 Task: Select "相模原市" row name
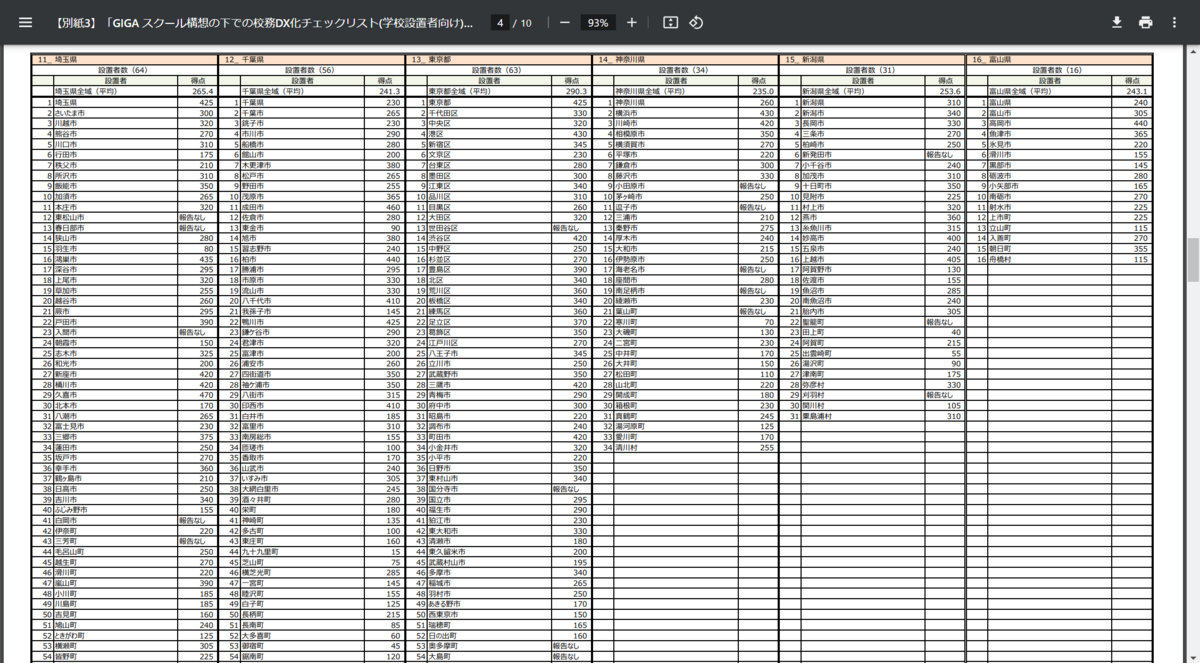coord(629,133)
